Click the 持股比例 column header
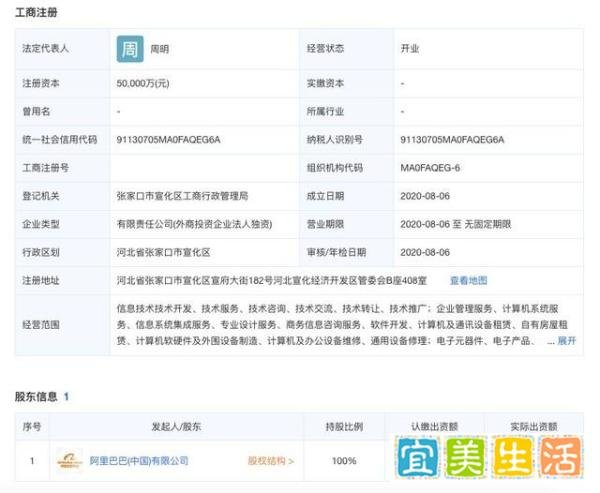600x493 pixels. pos(344,426)
